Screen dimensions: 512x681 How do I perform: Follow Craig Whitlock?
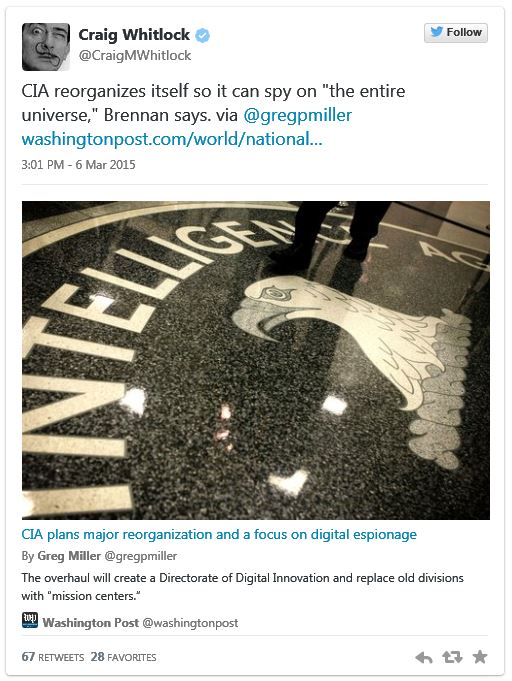(456, 33)
